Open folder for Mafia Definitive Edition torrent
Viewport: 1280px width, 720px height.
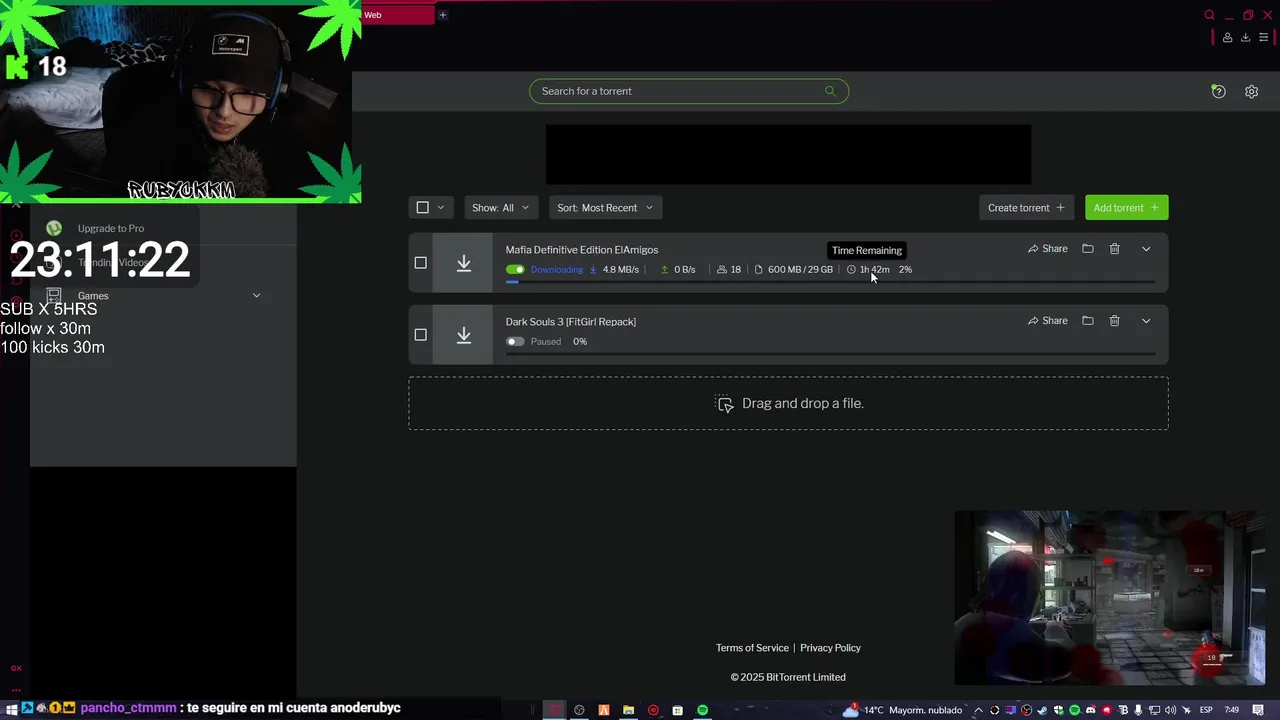[x=1087, y=249]
